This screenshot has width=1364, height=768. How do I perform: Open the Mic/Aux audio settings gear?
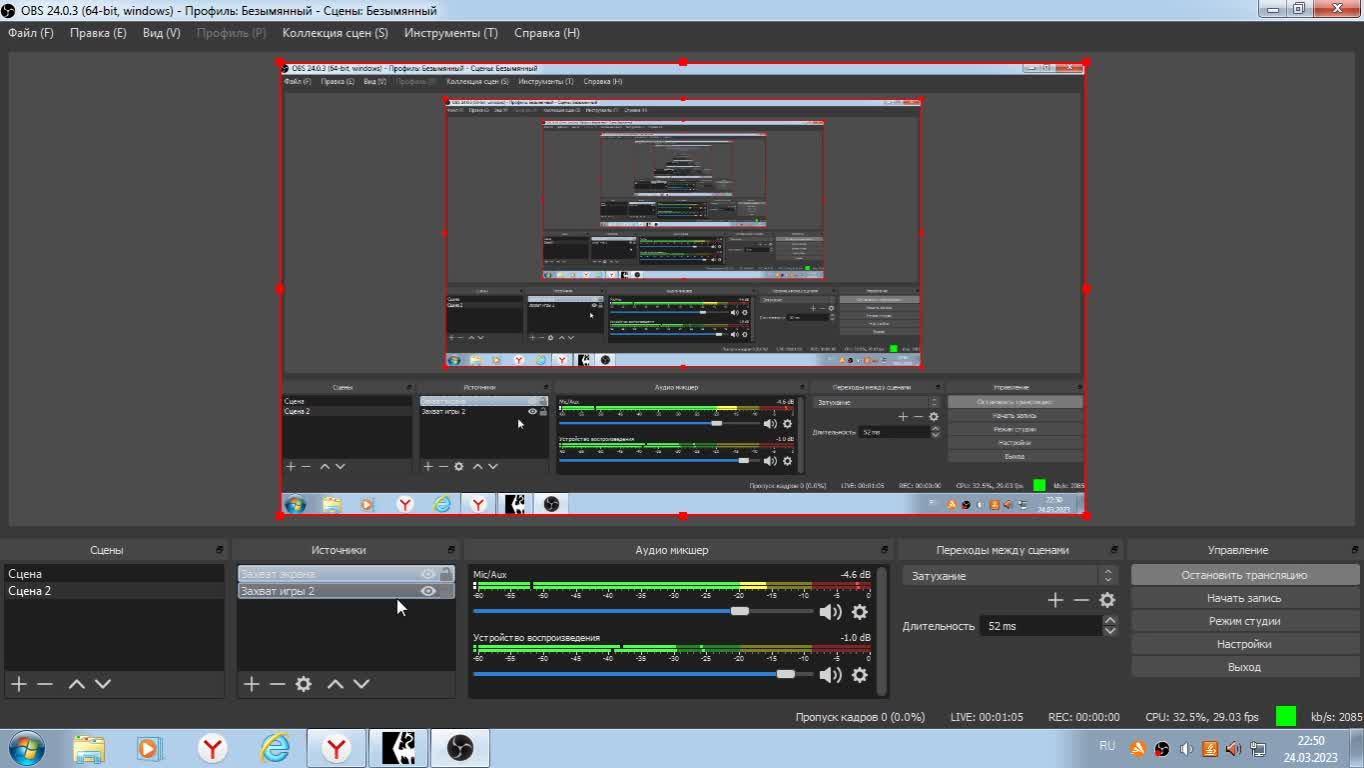859,611
